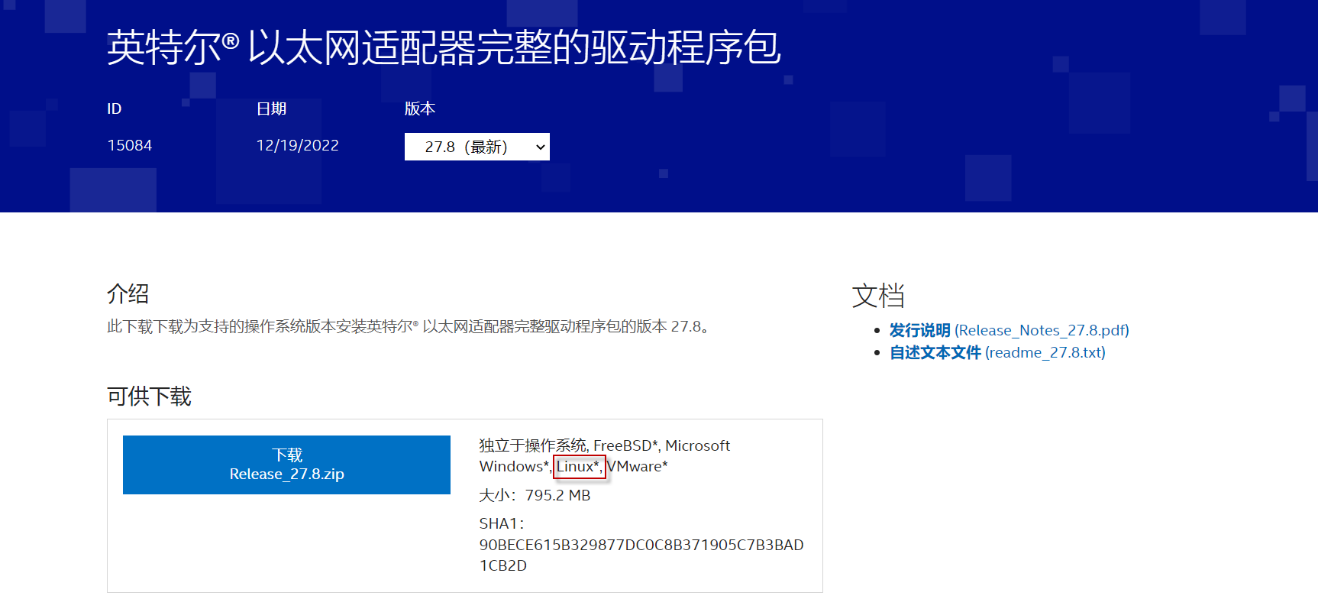Click the 介绍 section heading

click(128, 293)
